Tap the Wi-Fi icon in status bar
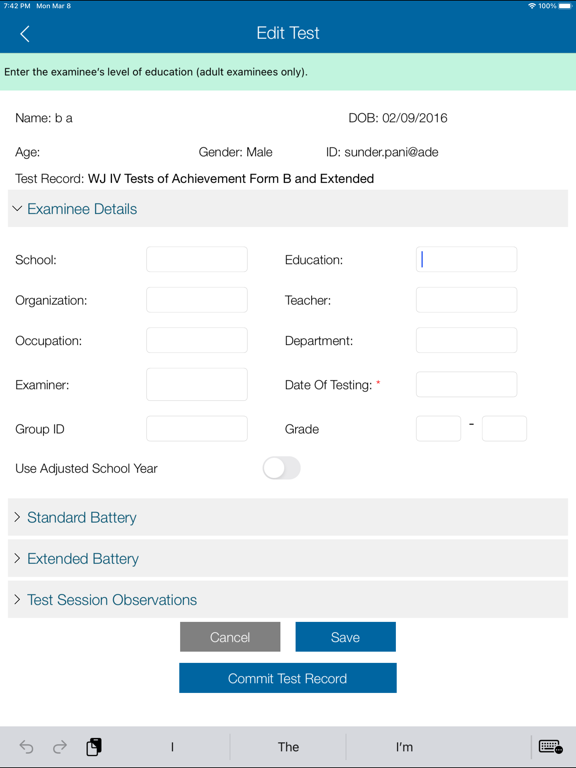576x768 pixels. pyautogui.click(x=532, y=6)
